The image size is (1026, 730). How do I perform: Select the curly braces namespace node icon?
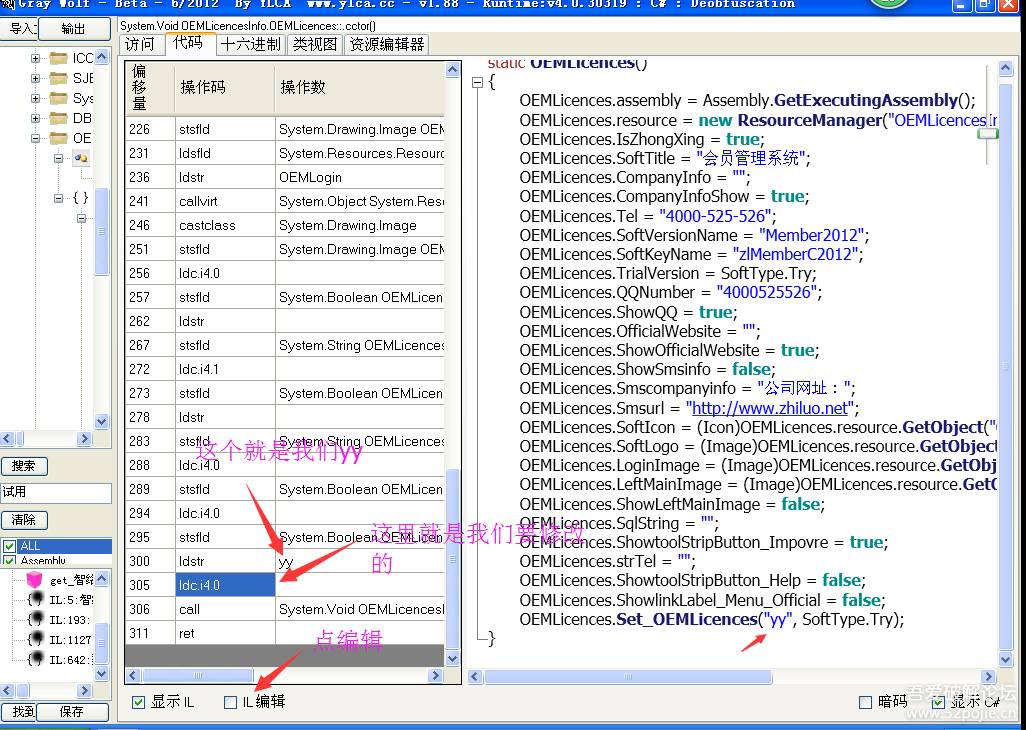[80, 198]
